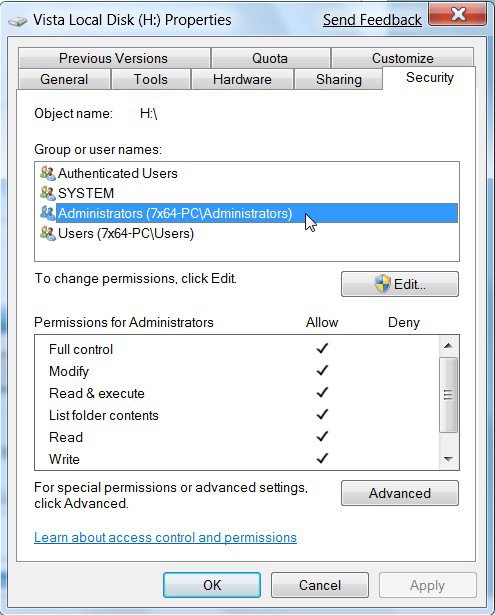
Task: Click the Modify permission row
Action: pyautogui.click(x=237, y=371)
